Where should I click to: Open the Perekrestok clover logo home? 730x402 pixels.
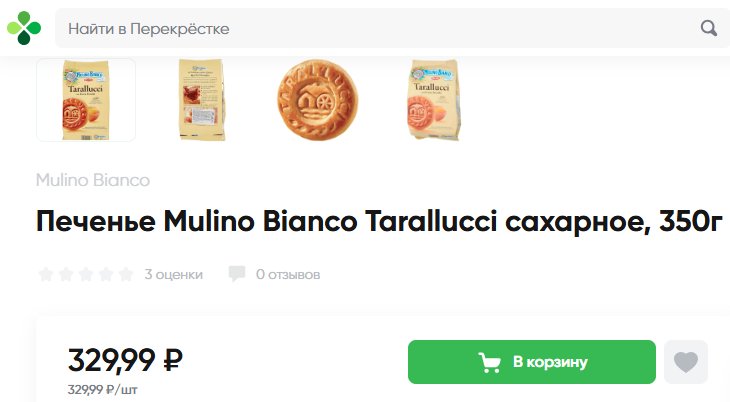click(x=24, y=28)
